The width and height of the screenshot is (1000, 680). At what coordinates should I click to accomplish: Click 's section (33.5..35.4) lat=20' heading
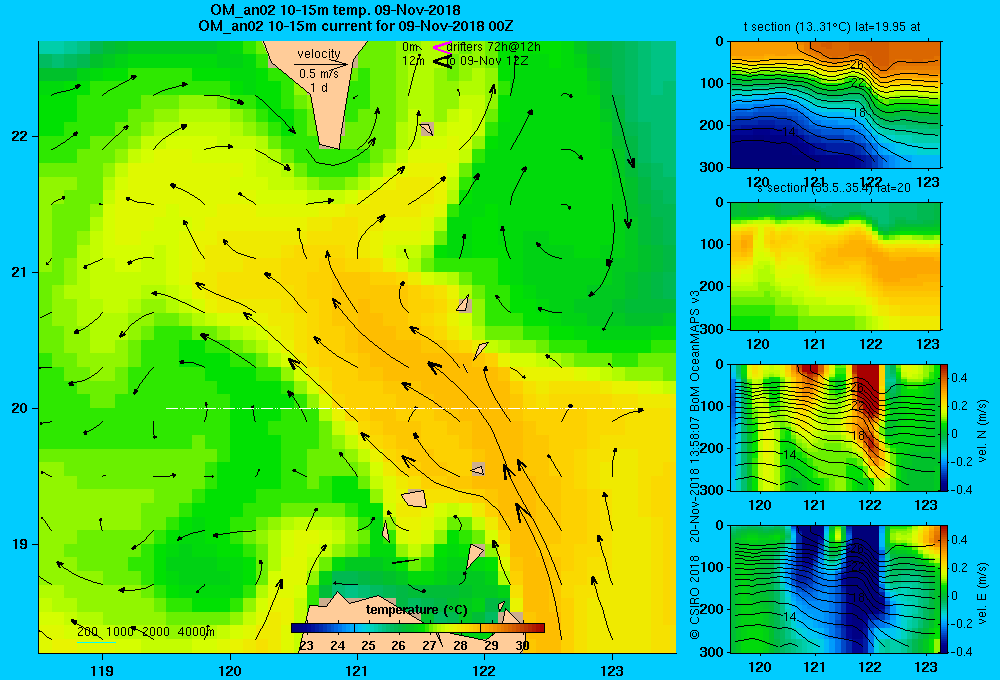pyautogui.click(x=834, y=188)
